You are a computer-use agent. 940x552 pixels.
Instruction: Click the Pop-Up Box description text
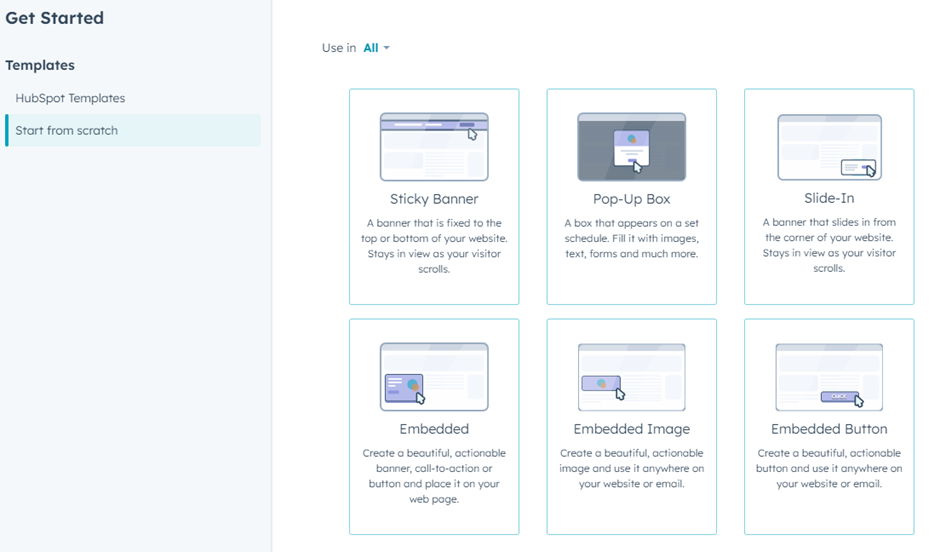pos(631,238)
